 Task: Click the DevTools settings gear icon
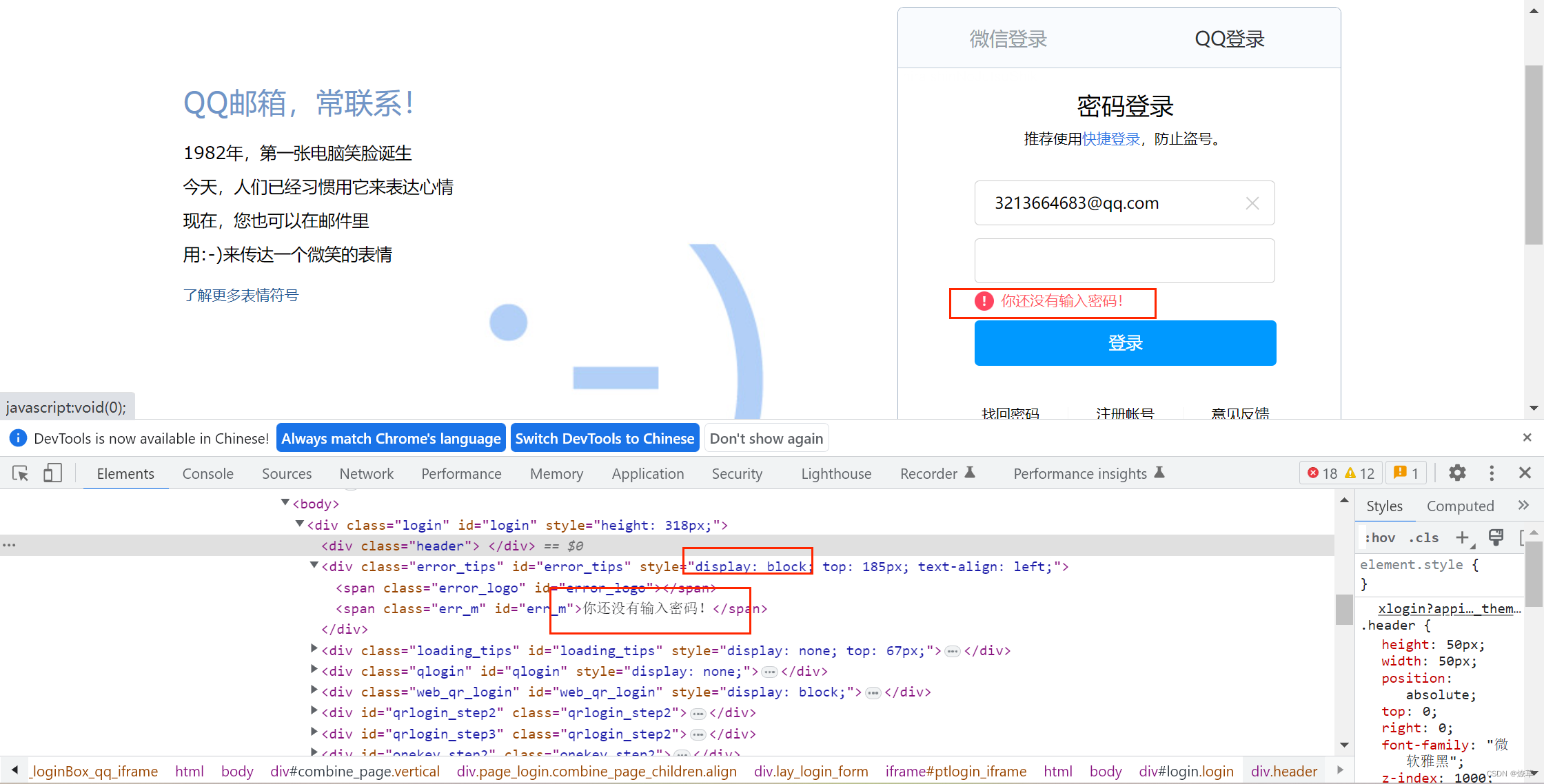click(x=1456, y=473)
